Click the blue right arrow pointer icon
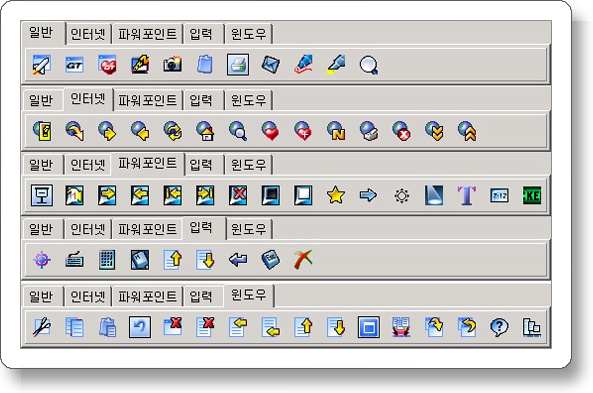 click(x=368, y=195)
